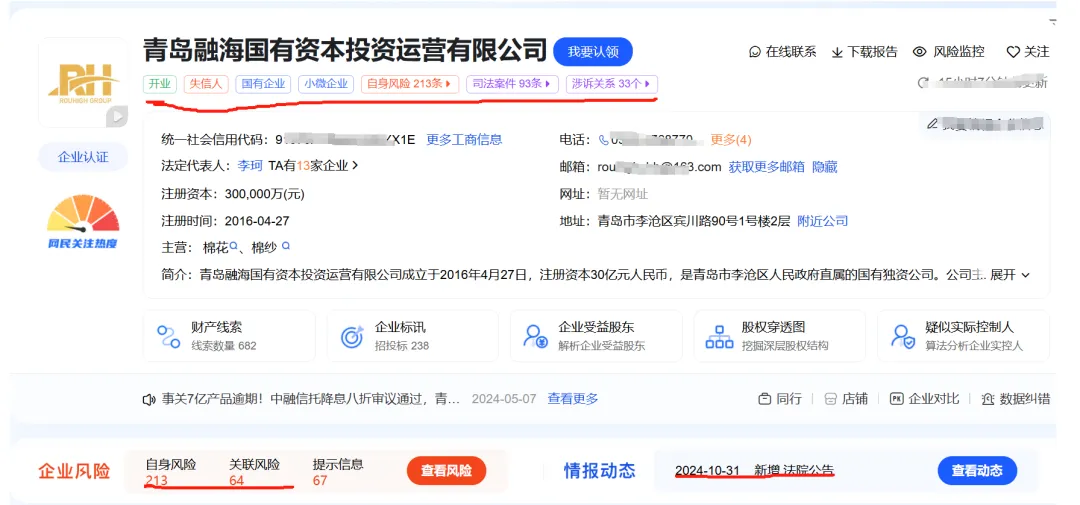1080x505 pixels.
Task: Click the 同行 icon
Action: coord(764,399)
